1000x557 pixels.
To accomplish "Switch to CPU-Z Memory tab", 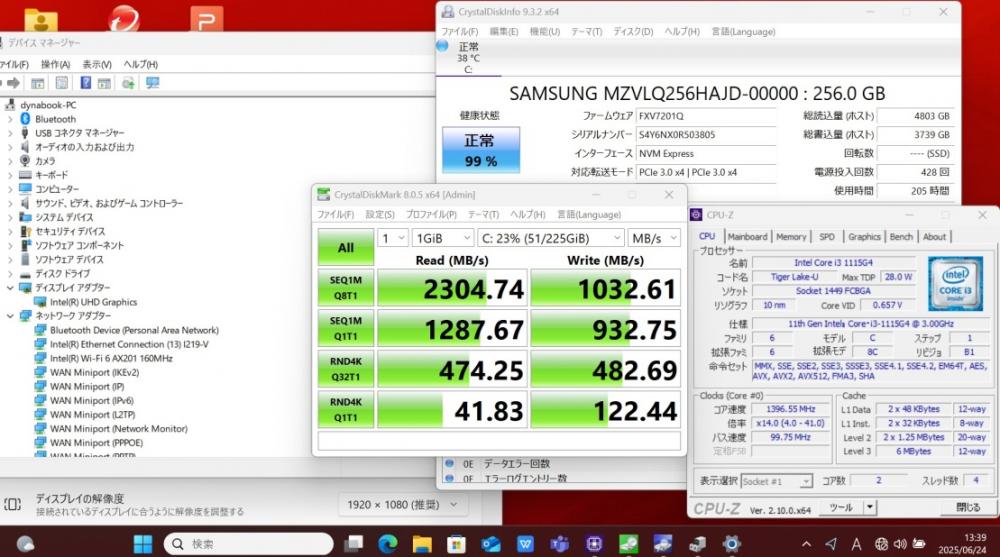I will [791, 237].
